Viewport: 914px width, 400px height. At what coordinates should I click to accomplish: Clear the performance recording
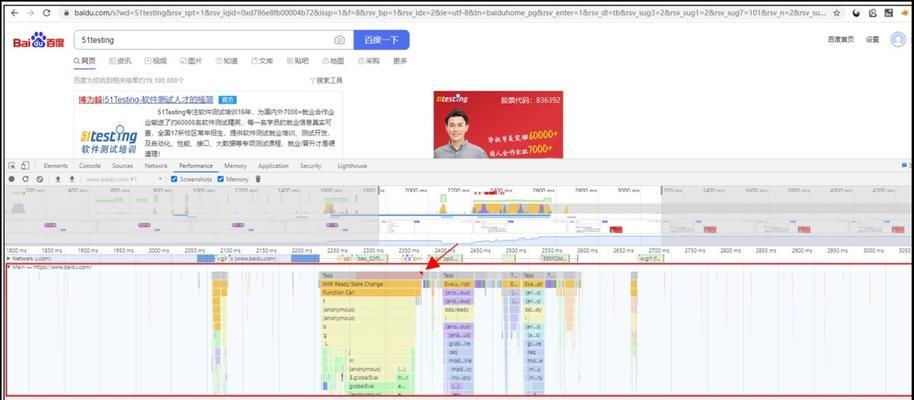[x=40, y=179]
